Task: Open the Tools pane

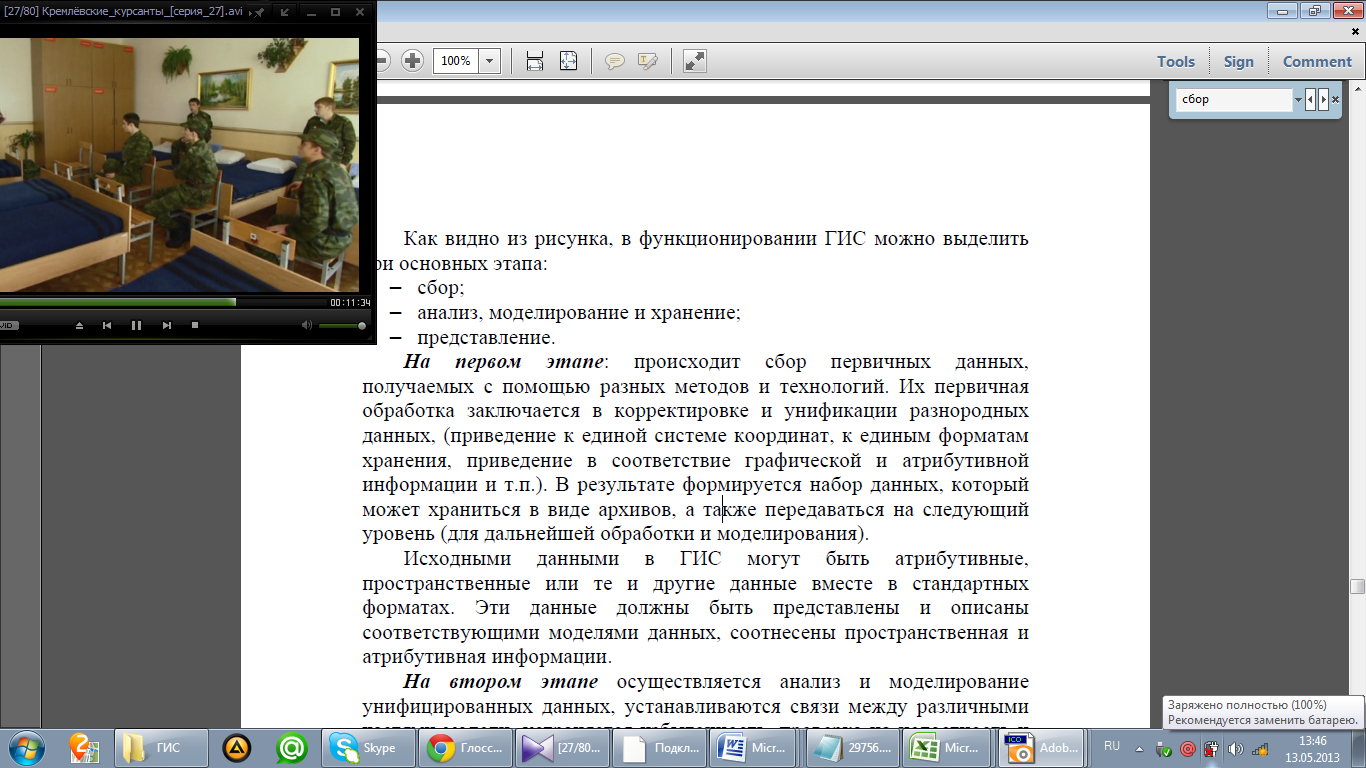Action: tap(1176, 61)
